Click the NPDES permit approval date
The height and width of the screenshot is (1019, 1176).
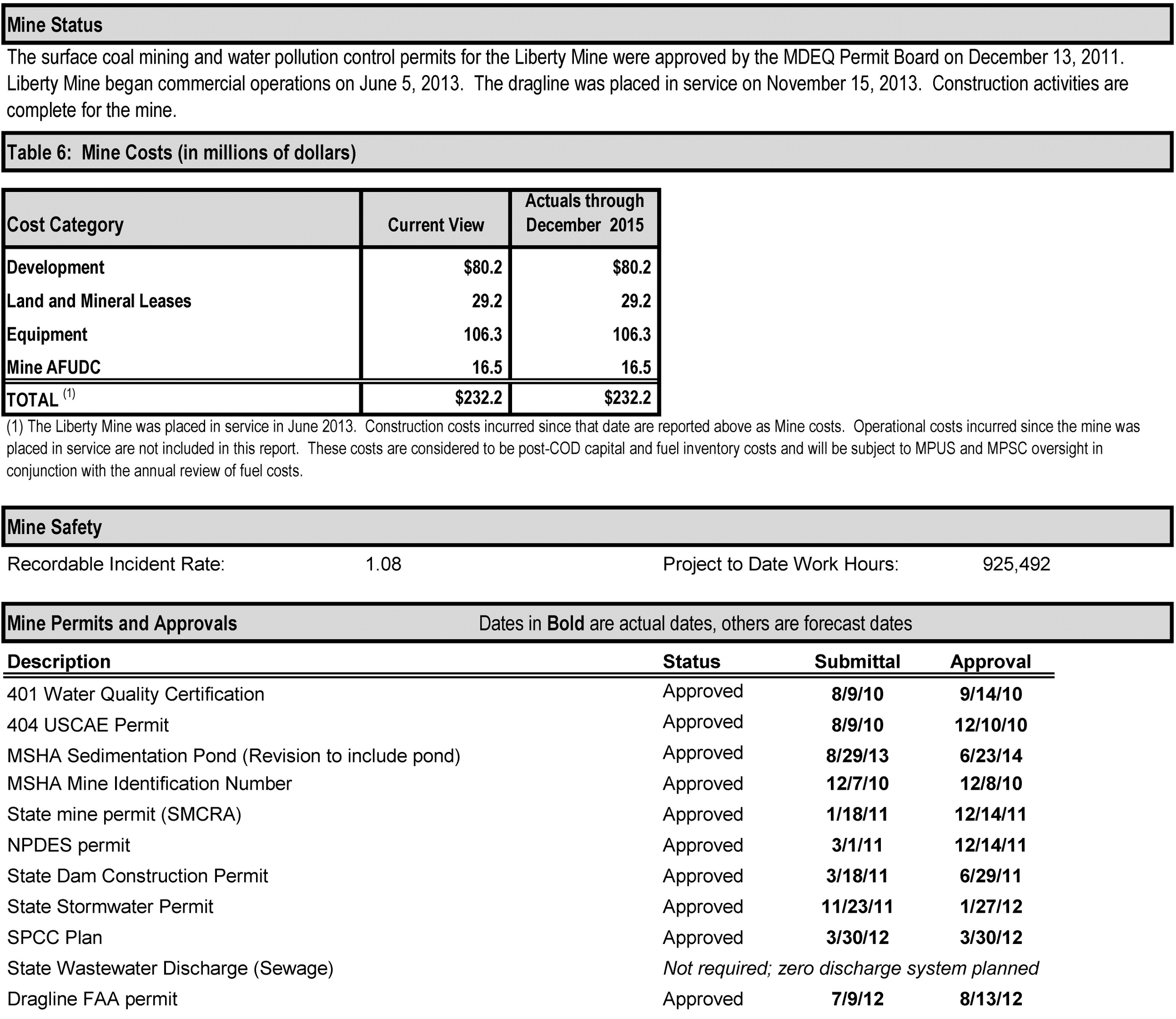(991, 845)
